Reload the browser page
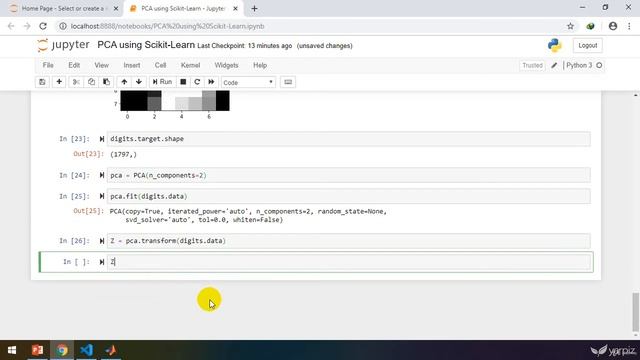This screenshot has width=640, height=360. [x=43, y=26]
